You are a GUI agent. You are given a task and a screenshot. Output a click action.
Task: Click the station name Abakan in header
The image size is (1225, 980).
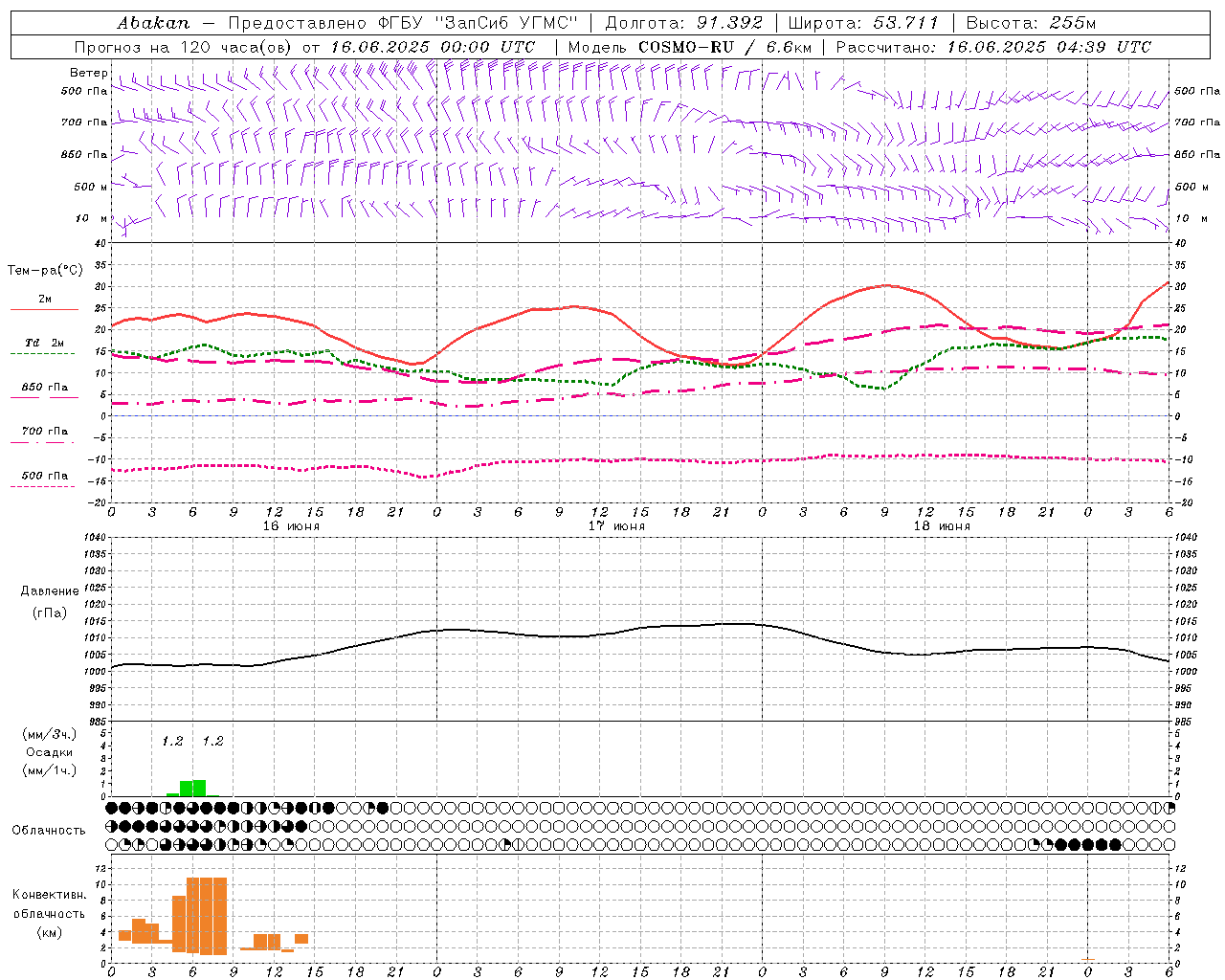[153, 23]
